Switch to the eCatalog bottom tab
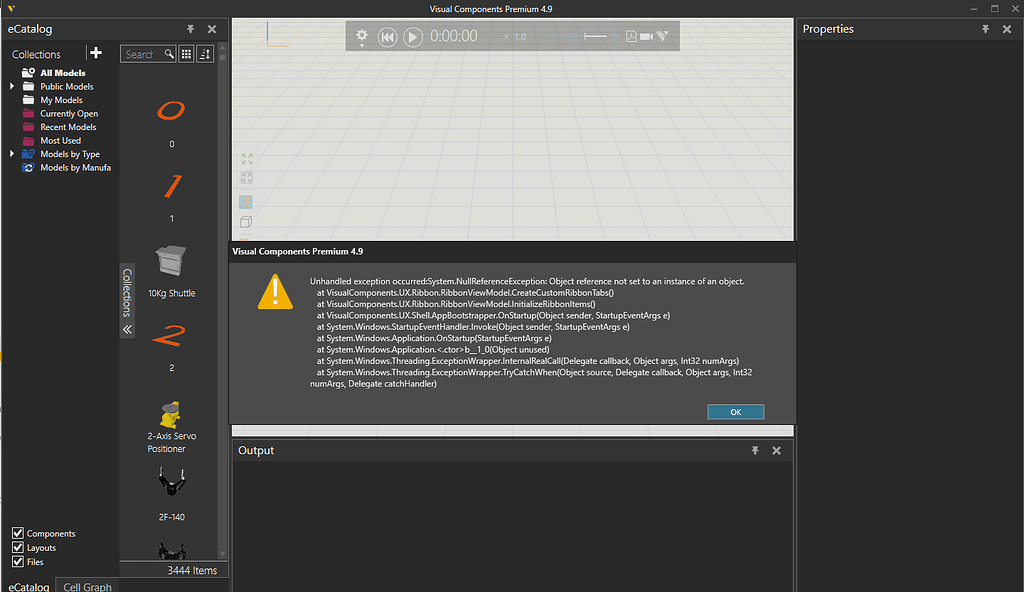The width and height of the screenshot is (1024, 592). [x=29, y=586]
